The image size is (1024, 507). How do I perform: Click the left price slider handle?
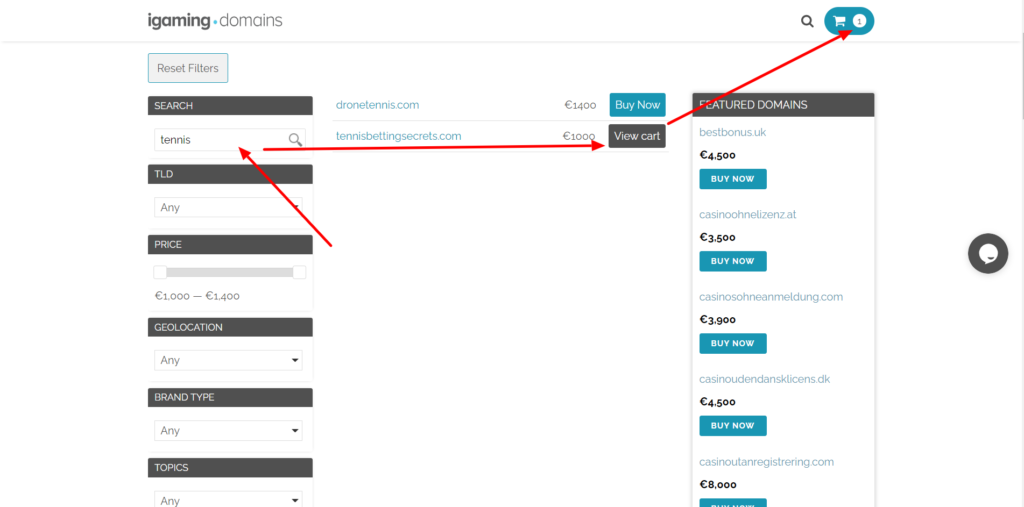coord(160,272)
